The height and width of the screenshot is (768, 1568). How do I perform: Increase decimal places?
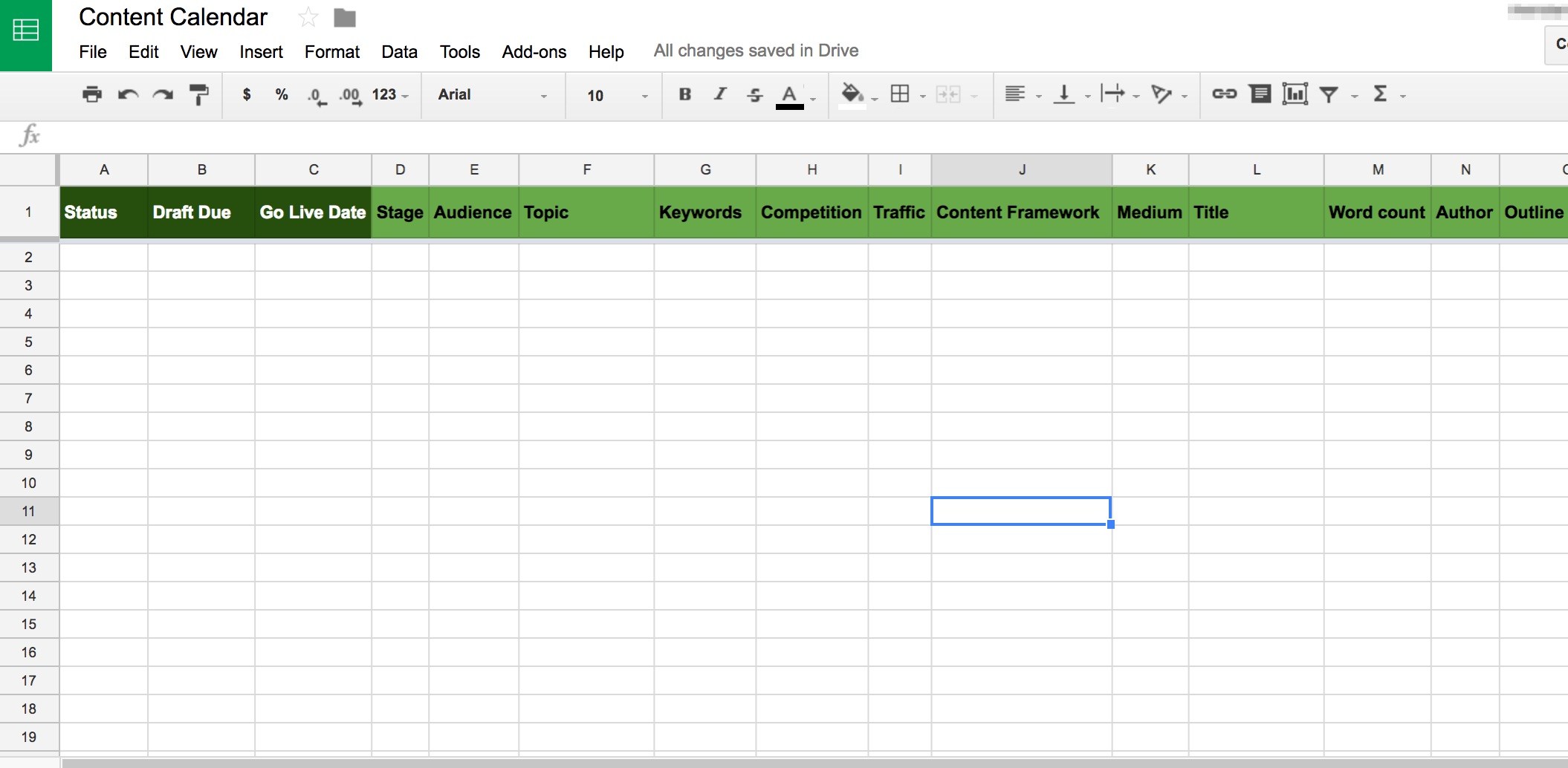pyautogui.click(x=351, y=95)
